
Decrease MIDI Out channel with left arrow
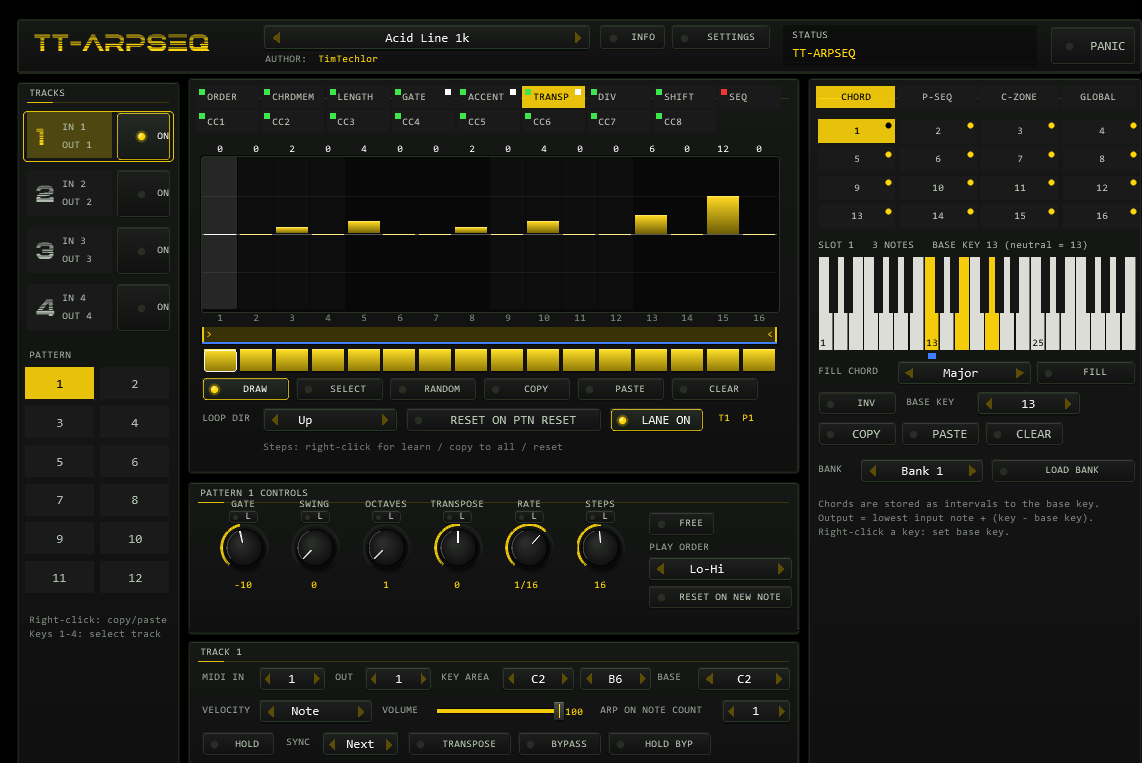(x=374, y=679)
